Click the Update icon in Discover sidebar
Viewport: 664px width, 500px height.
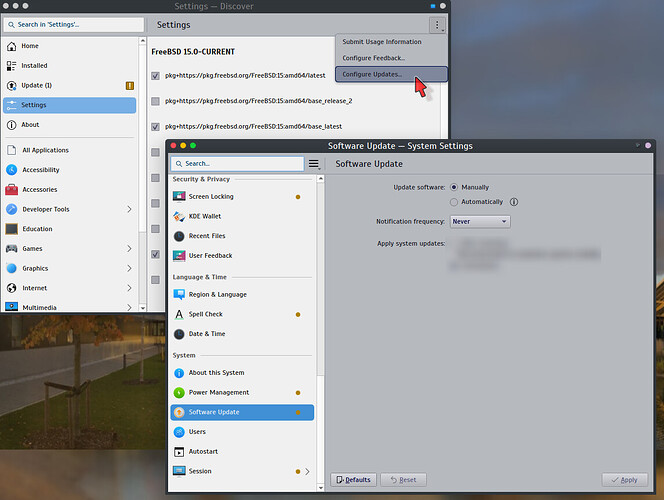(x=11, y=86)
